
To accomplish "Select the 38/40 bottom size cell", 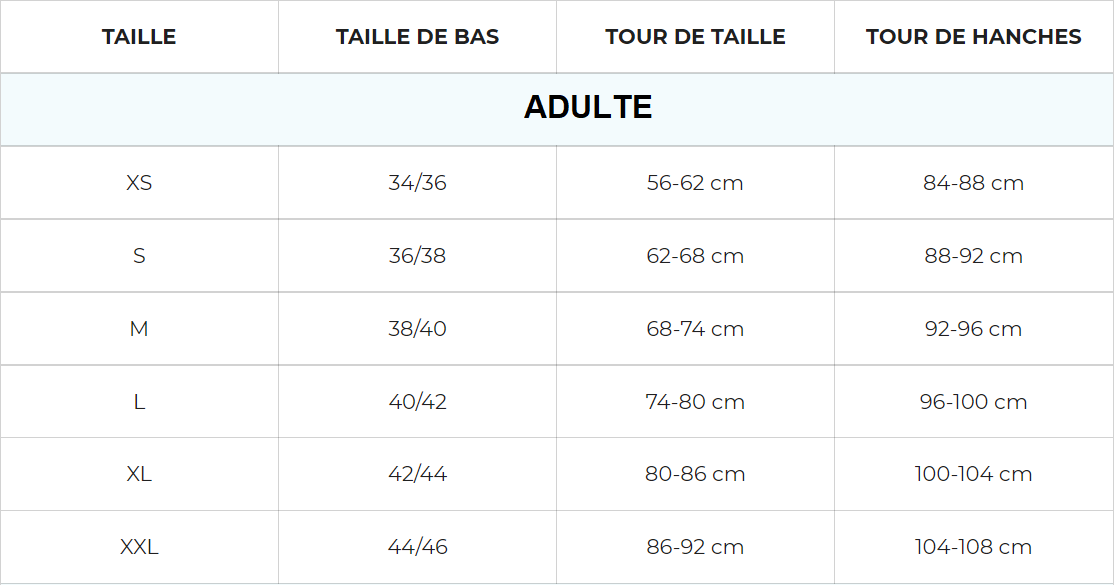I will 417,329.
